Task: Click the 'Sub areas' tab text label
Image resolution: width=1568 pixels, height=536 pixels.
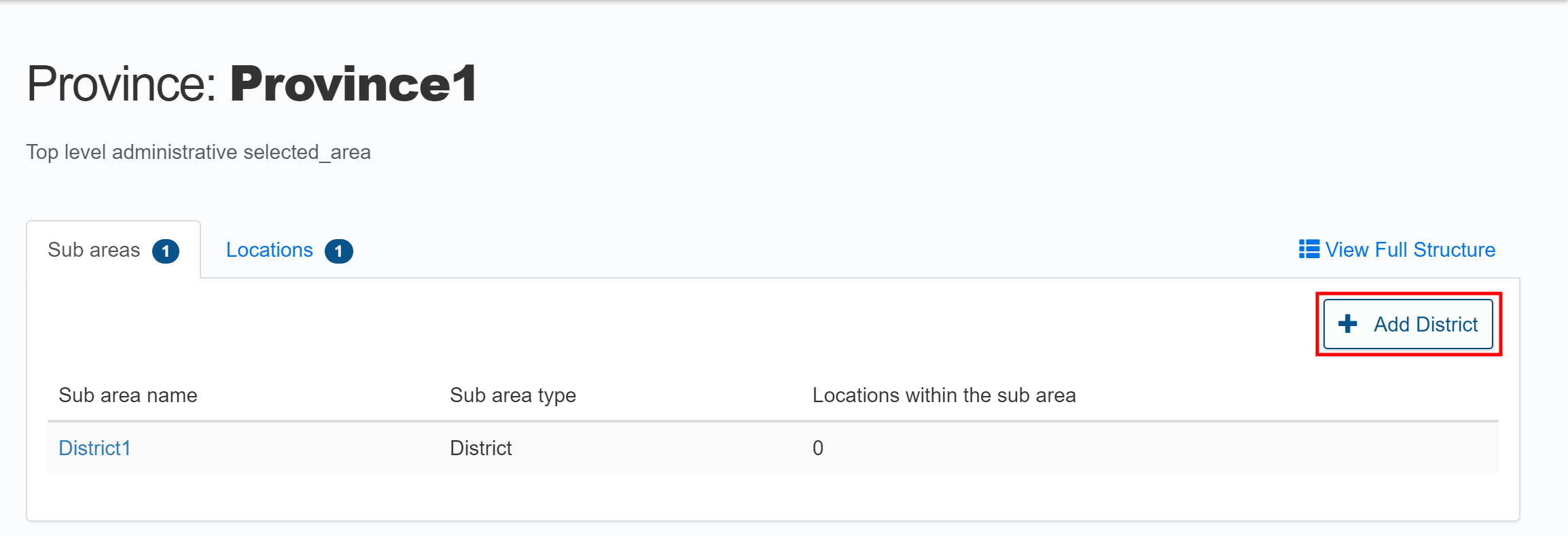Action: click(x=94, y=250)
